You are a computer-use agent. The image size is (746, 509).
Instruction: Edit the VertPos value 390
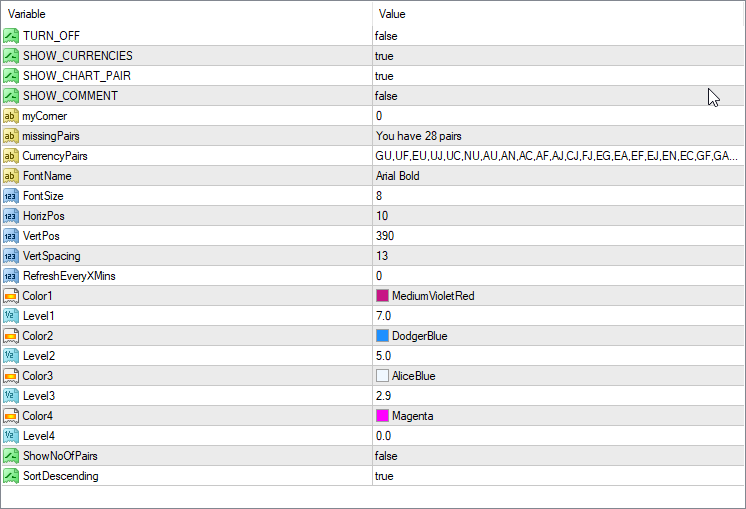pos(385,236)
